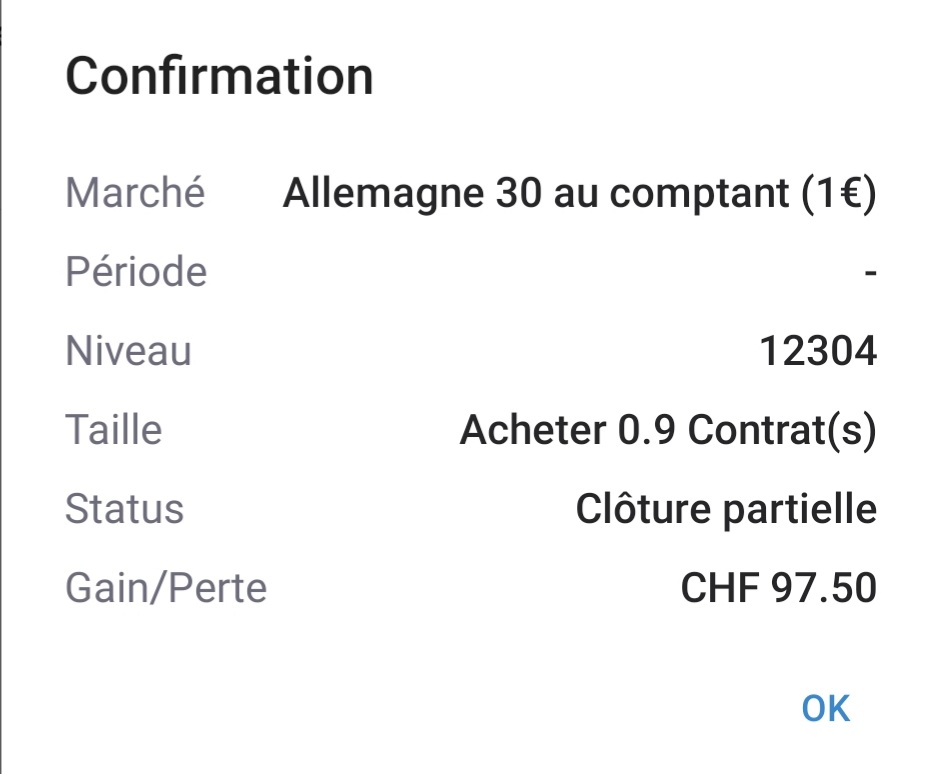
Task: Select the level value 12304
Action: tap(818, 351)
